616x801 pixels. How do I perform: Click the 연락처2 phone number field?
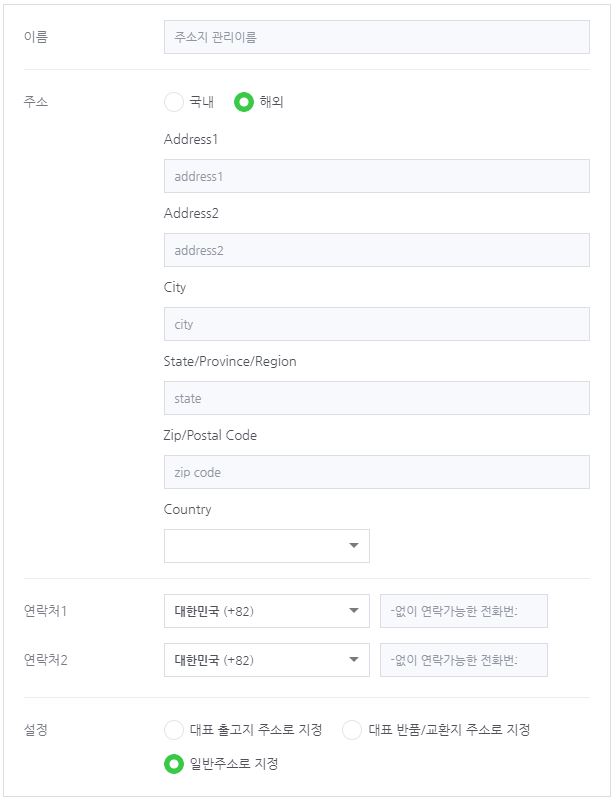point(464,660)
